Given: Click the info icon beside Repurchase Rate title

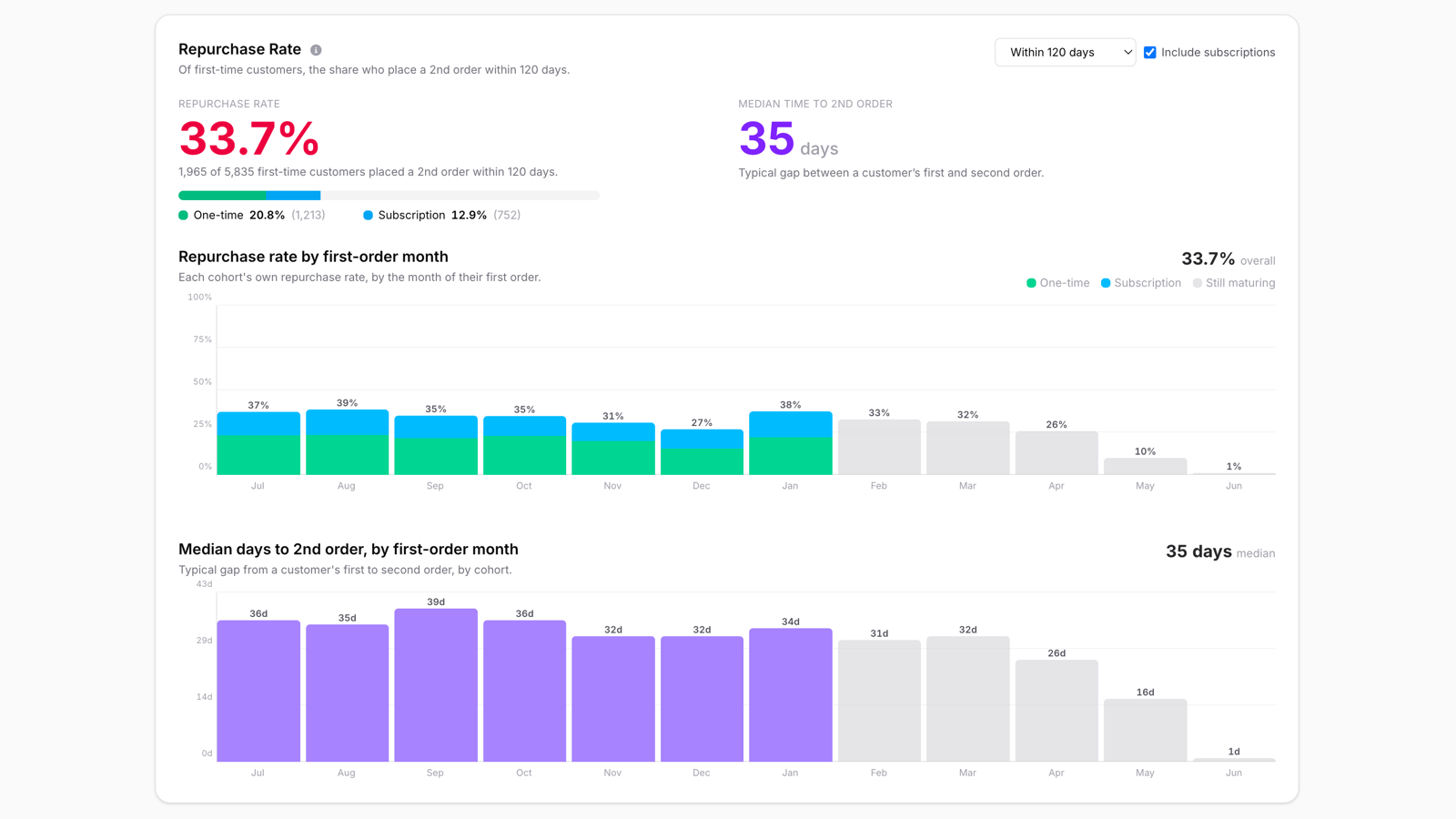Looking at the screenshot, I should point(316,50).
